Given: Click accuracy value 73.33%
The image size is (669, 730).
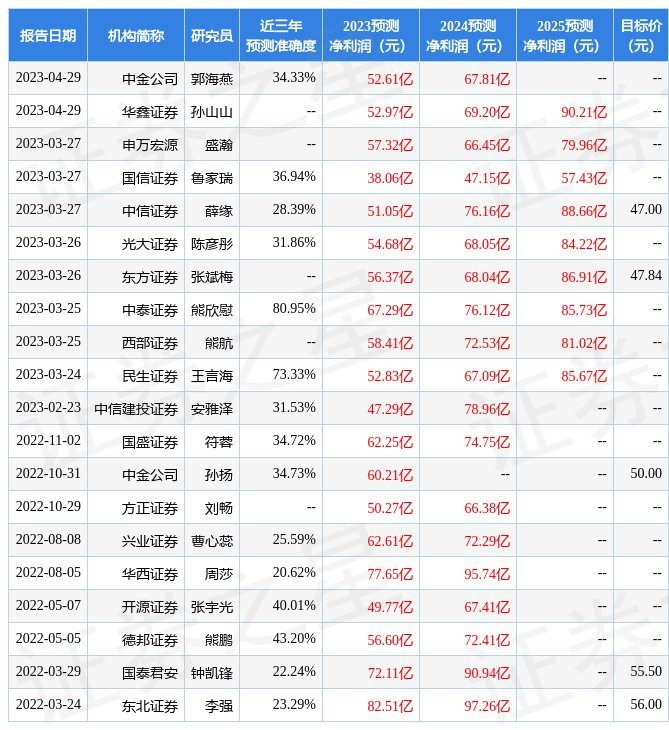Looking at the screenshot, I should click(x=294, y=375).
